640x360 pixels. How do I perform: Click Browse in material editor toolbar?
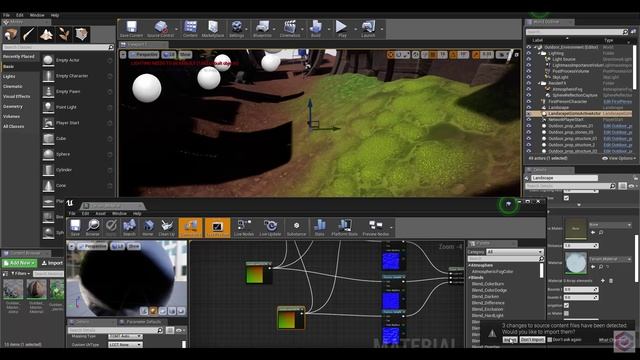(93, 228)
